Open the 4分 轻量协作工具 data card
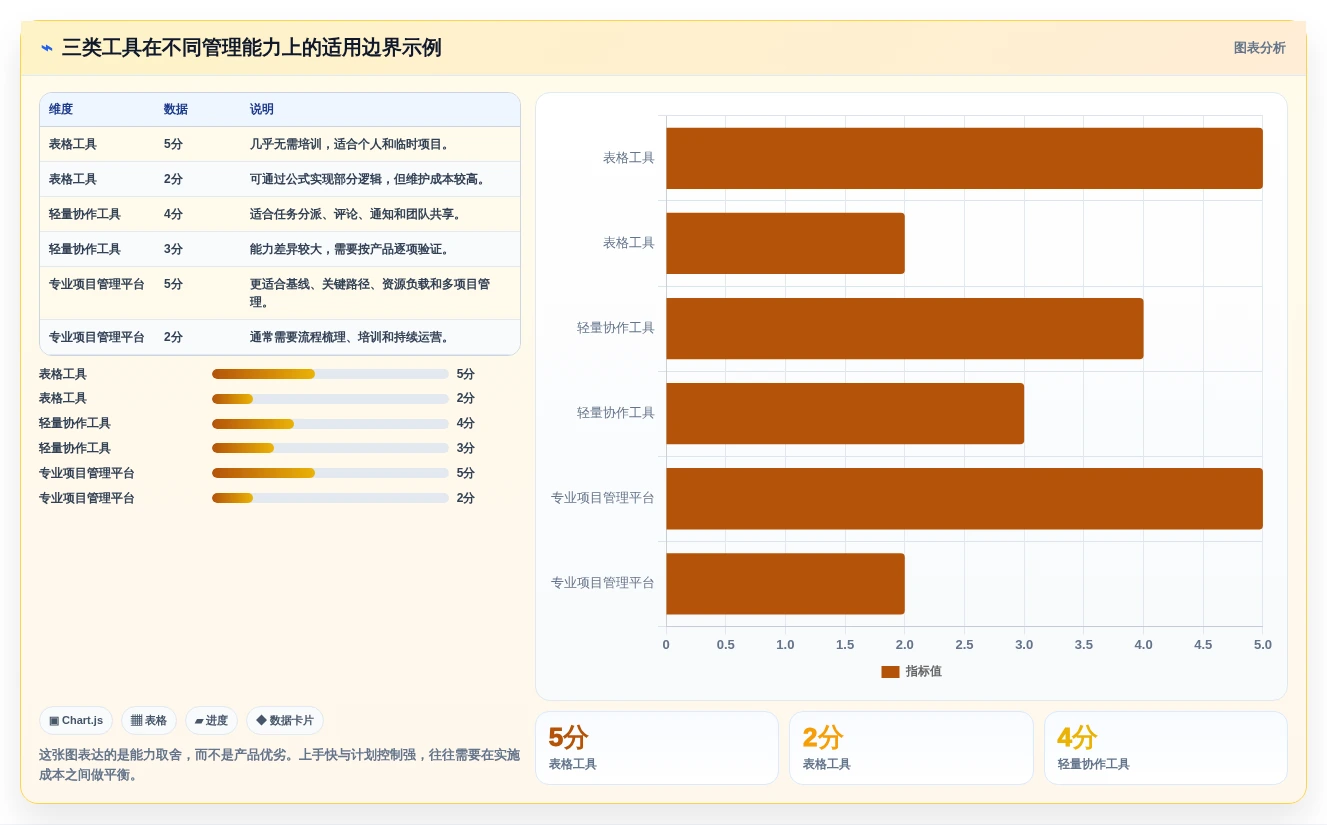 pos(1166,748)
